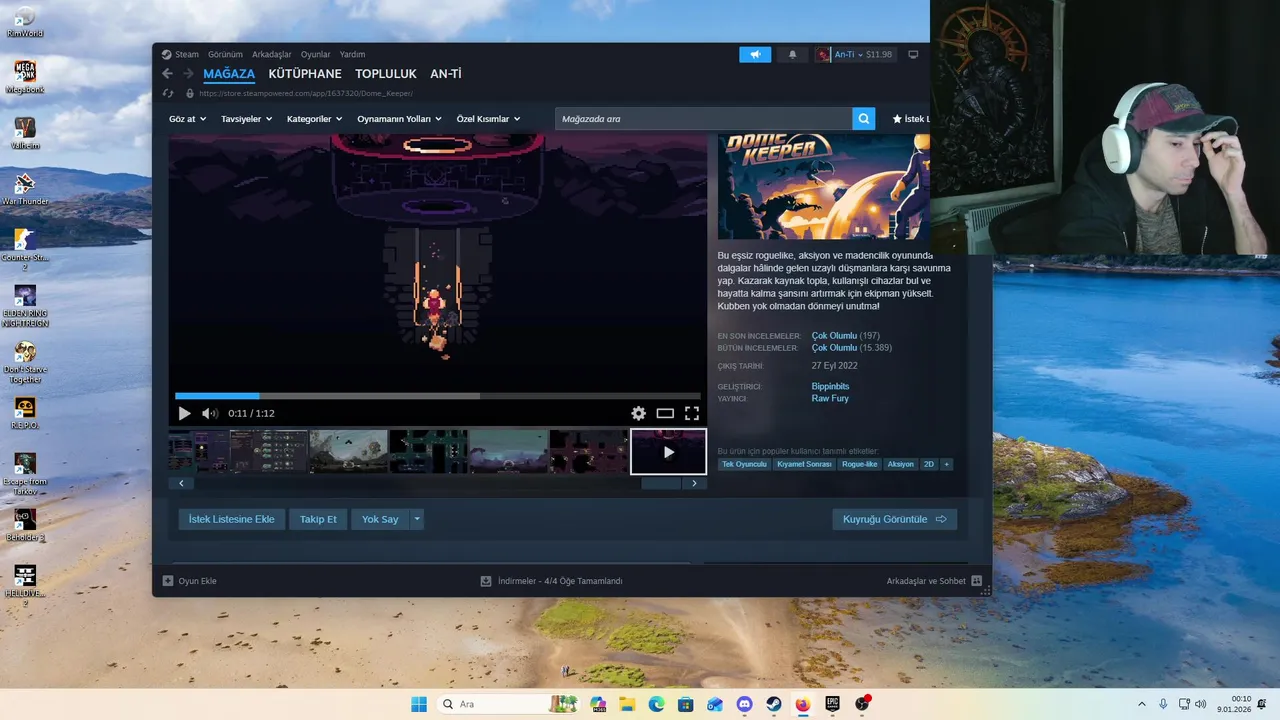This screenshot has height=720, width=1280.
Task: Click the store search magnifier button
Action: [x=864, y=119]
